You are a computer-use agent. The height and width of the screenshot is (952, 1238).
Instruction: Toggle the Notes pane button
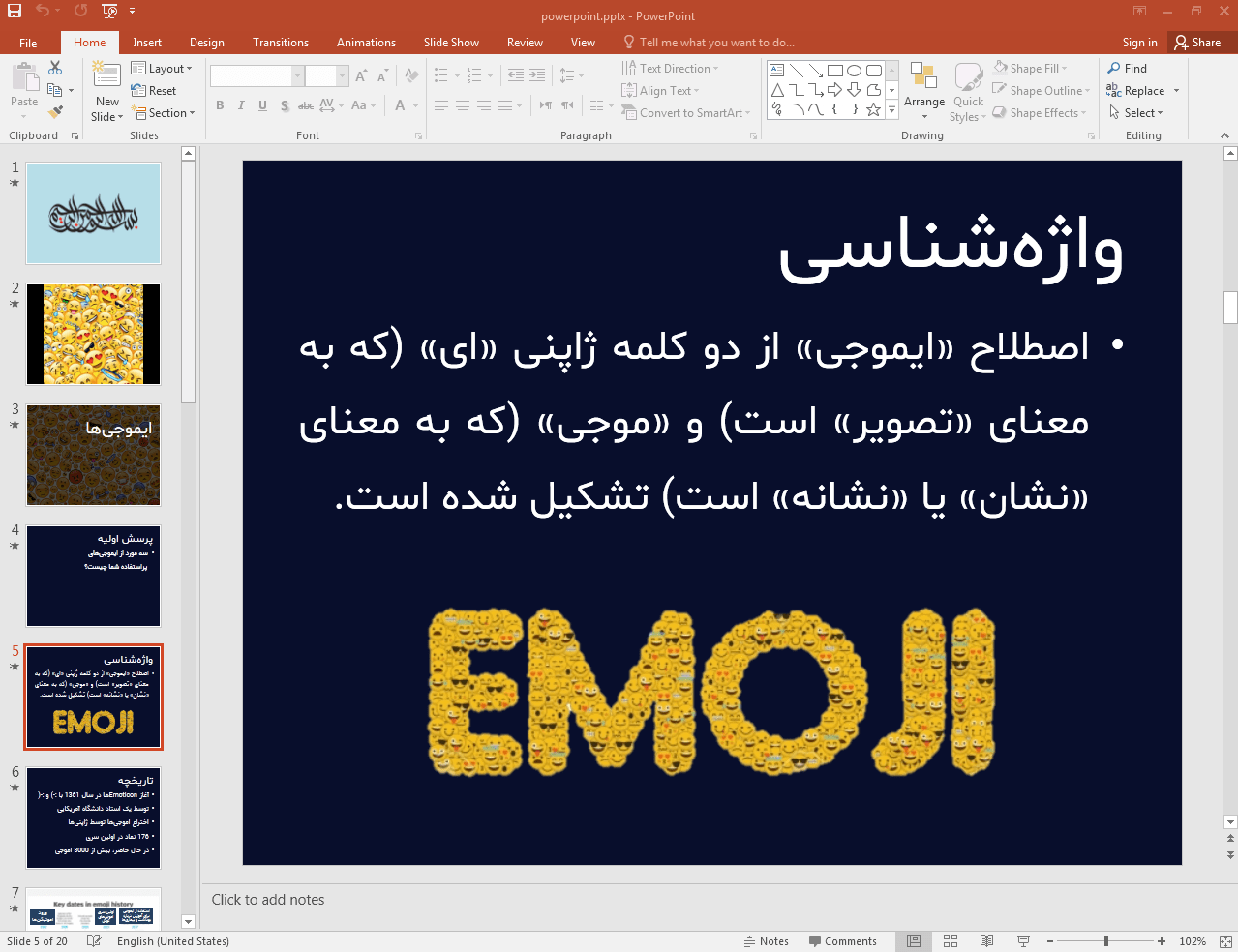point(766,941)
